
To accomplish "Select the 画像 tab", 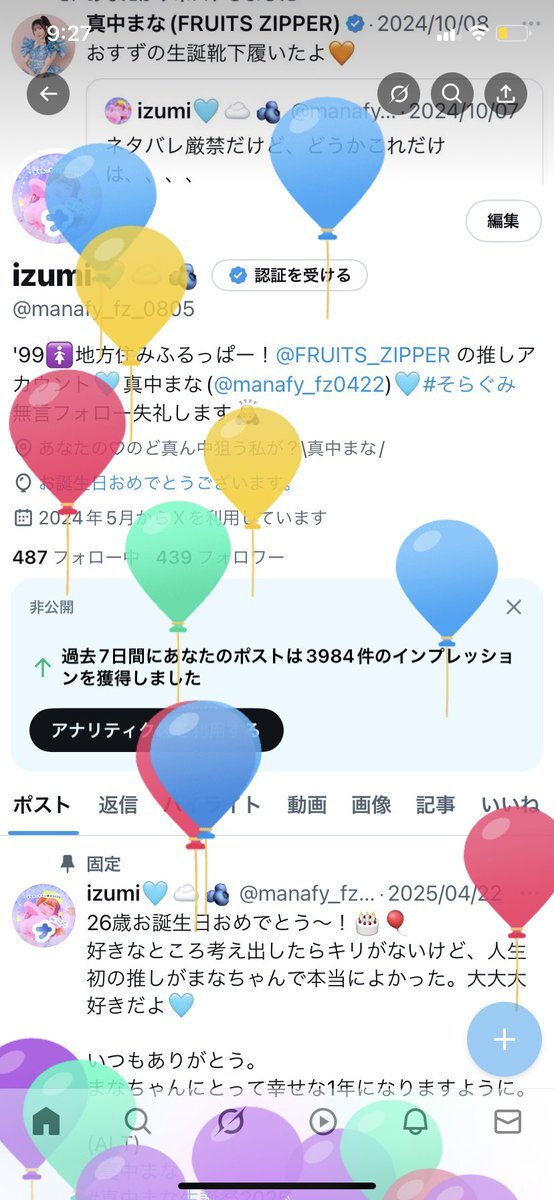I will [x=371, y=805].
